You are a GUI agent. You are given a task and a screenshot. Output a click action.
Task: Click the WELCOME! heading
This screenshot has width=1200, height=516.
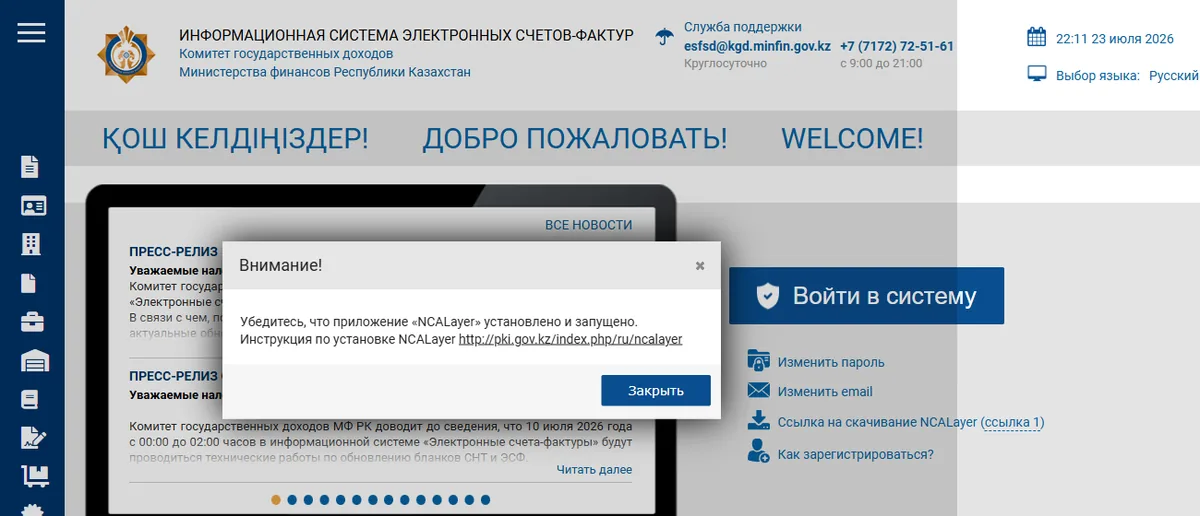(x=852, y=138)
